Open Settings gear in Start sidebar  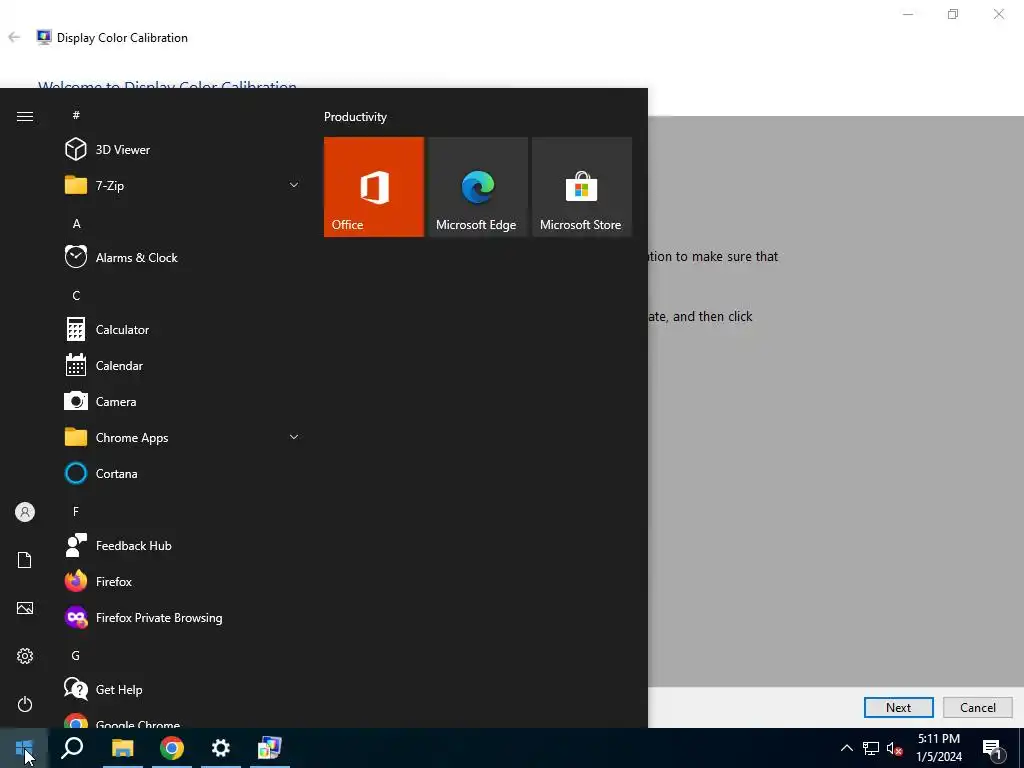(x=25, y=656)
